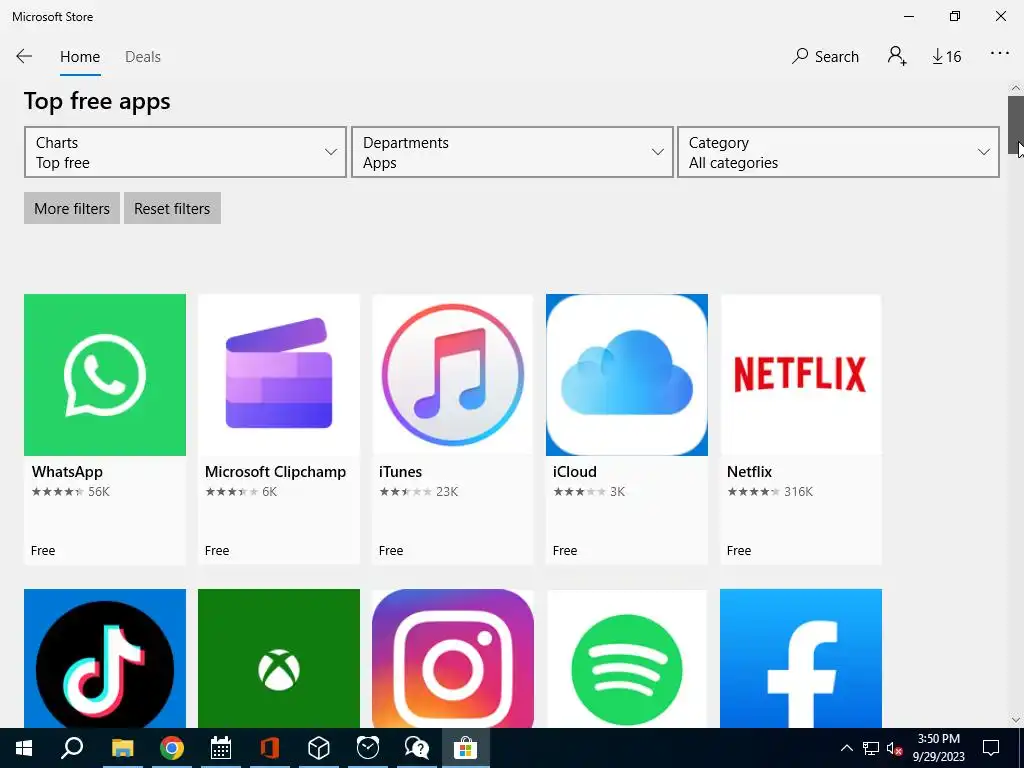Click the Netflix title text
The width and height of the screenshot is (1024, 768).
(750, 472)
